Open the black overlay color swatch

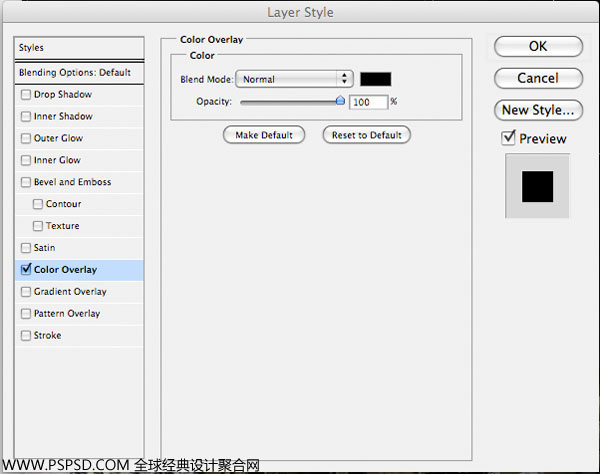376,79
